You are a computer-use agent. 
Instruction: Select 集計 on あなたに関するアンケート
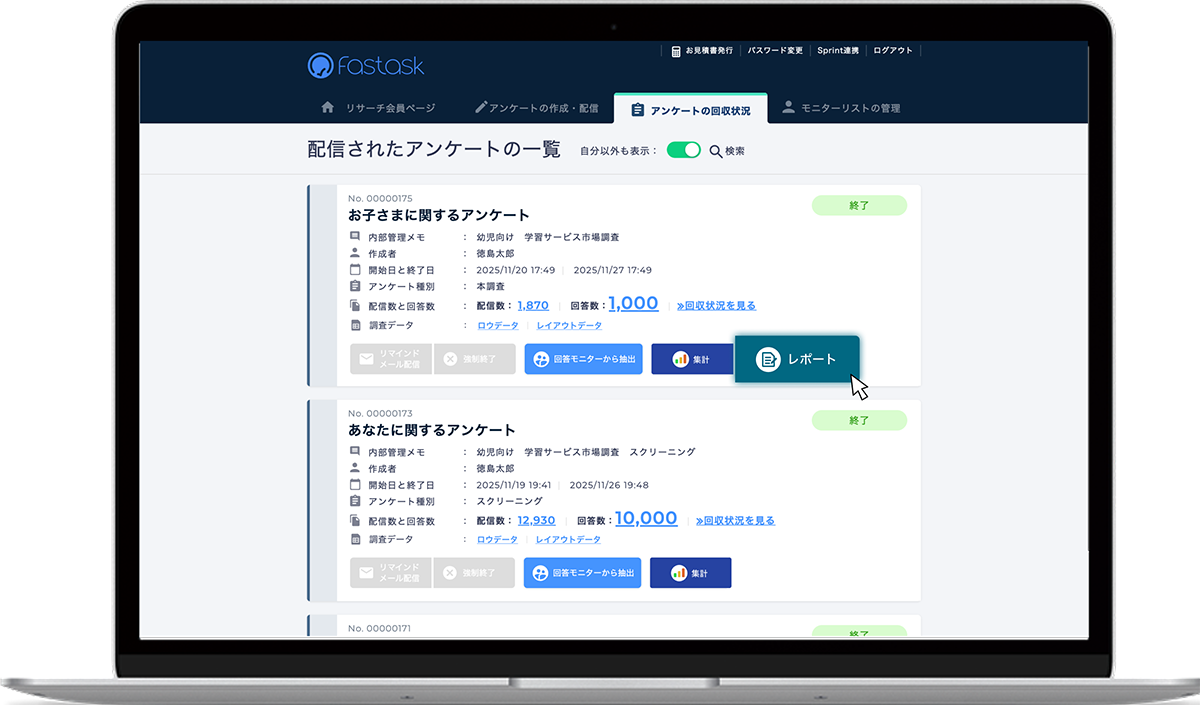pos(691,572)
